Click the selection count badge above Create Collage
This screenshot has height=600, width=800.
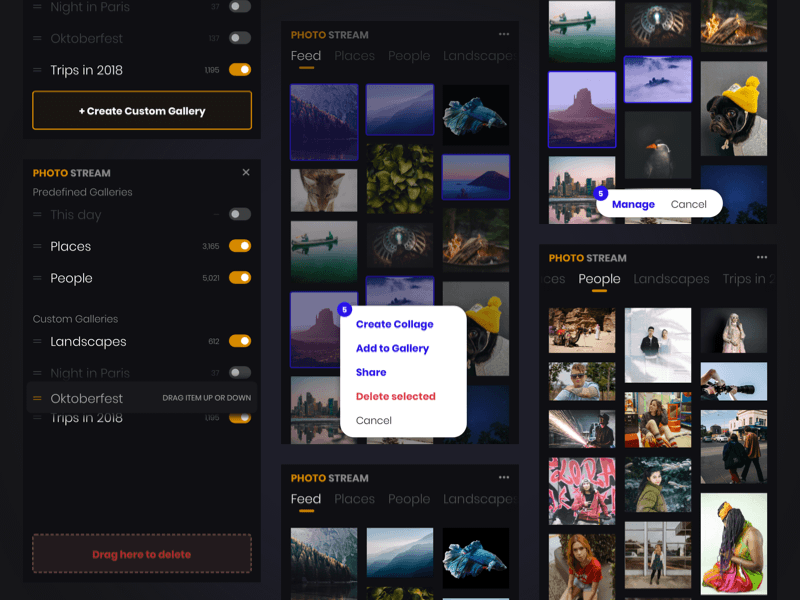pyautogui.click(x=344, y=309)
